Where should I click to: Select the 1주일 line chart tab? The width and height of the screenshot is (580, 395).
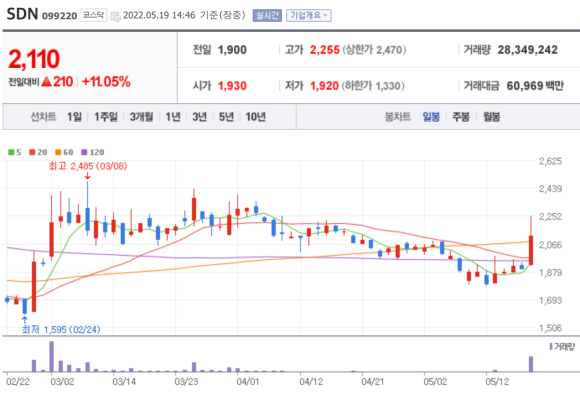(106, 117)
